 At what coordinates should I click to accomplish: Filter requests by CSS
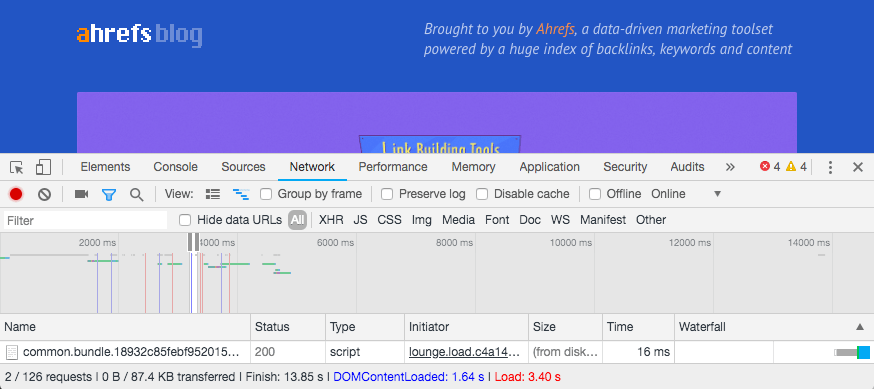[390, 220]
